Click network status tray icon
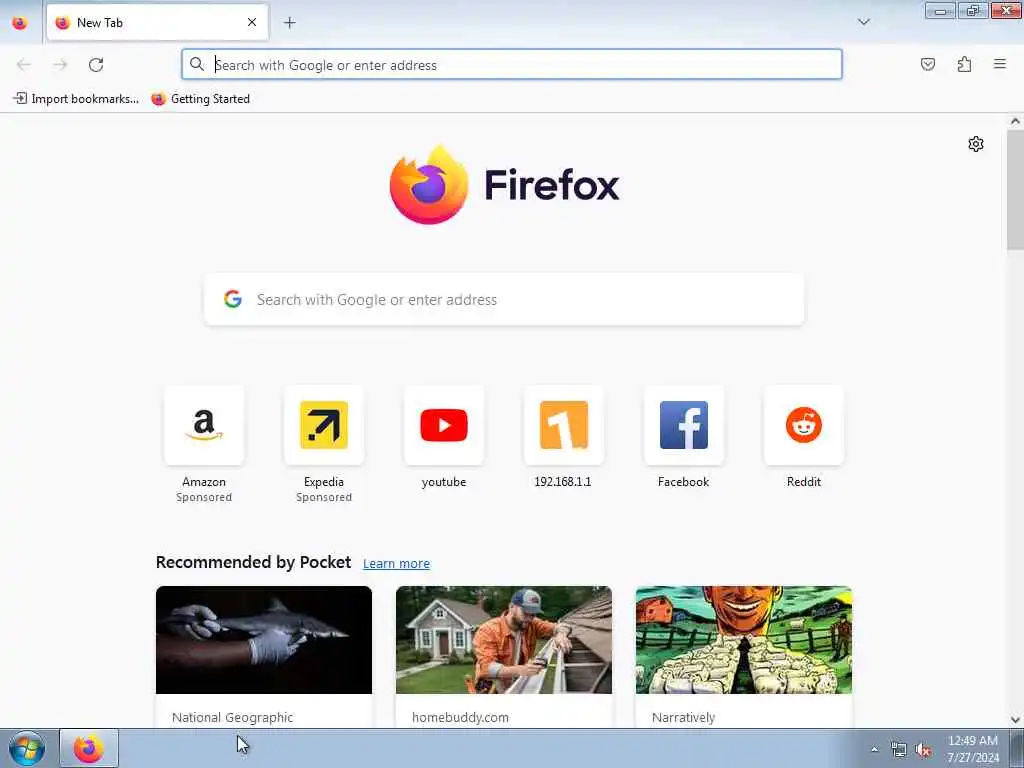The width and height of the screenshot is (1024, 768). point(899,750)
